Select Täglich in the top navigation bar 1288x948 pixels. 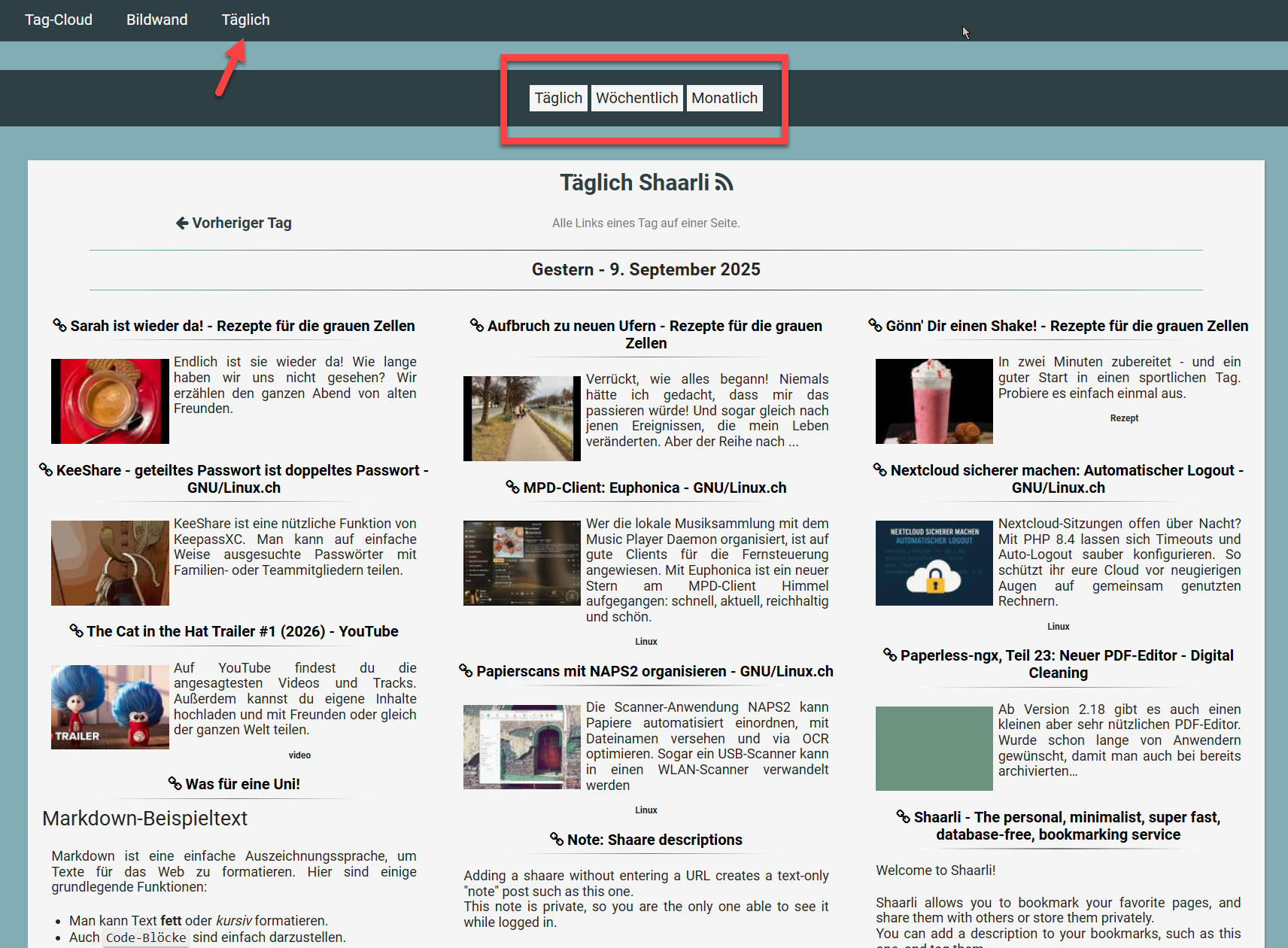click(245, 20)
